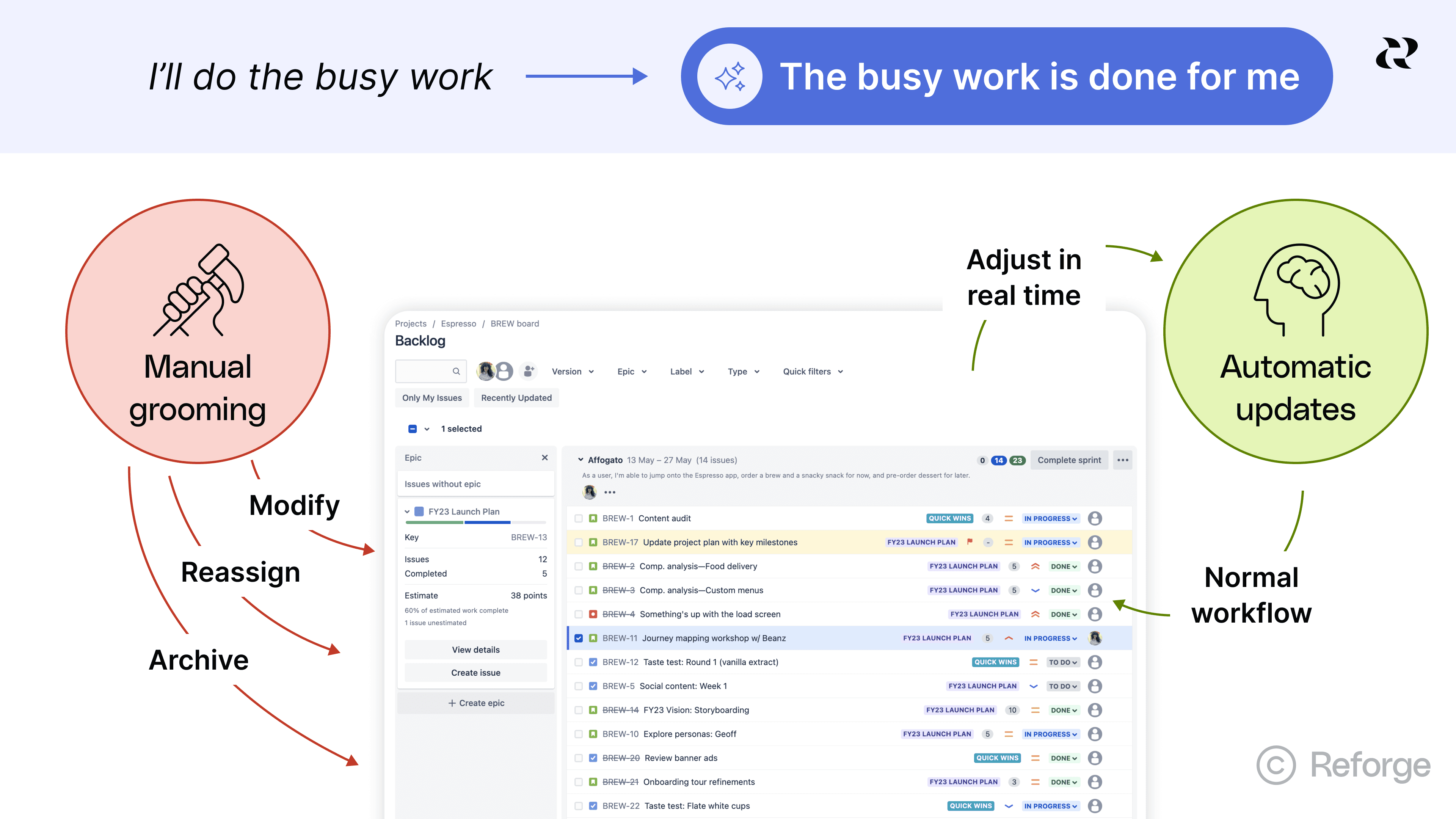Click the add people icon beside avatars
This screenshot has height=819, width=1456.
point(529,371)
